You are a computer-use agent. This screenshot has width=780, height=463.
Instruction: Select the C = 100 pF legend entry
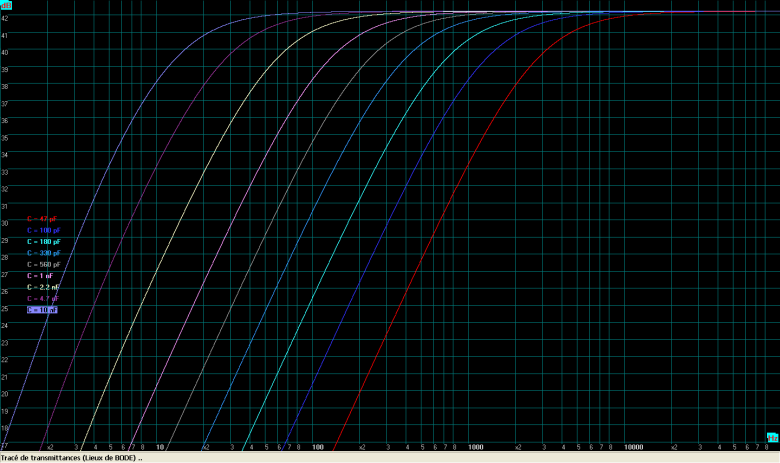point(43,230)
